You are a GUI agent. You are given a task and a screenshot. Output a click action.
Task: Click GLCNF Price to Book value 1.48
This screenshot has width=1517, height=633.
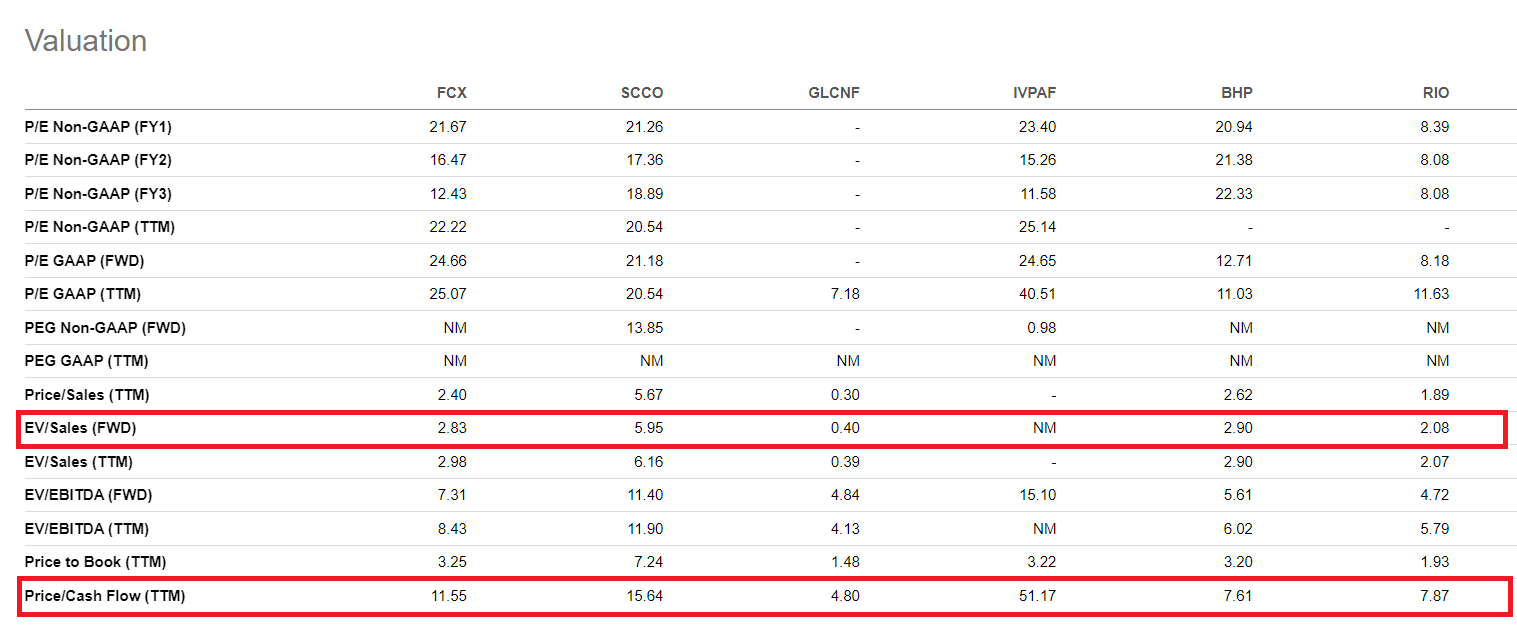[846, 562]
